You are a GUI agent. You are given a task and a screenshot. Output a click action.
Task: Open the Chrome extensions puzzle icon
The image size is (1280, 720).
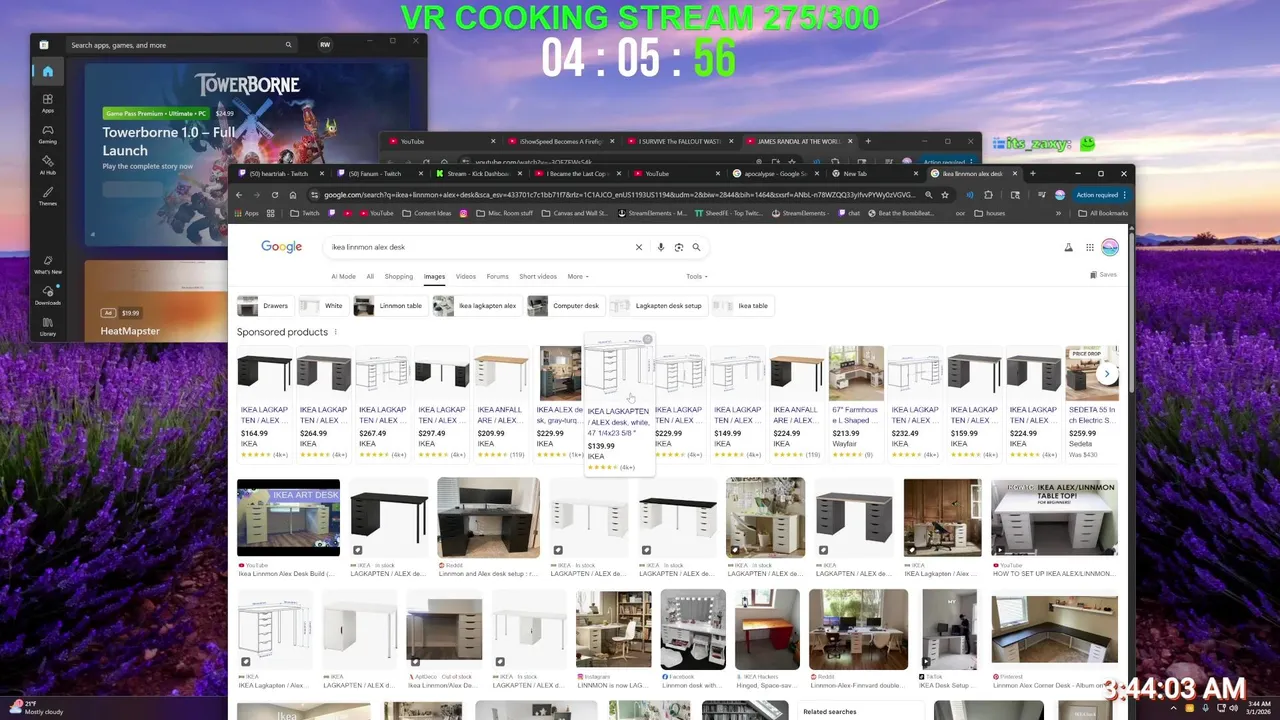pos(989,195)
